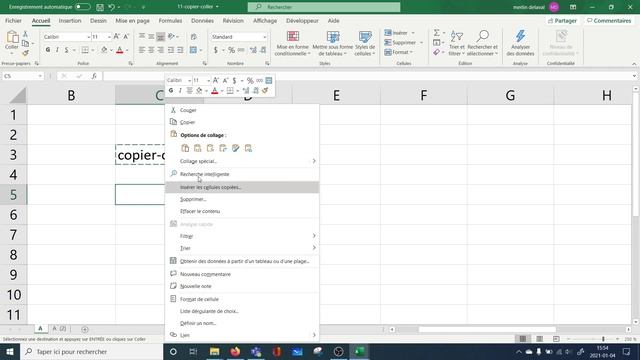
Task: Choose Insérer les cellules copiées
Action: pos(242,187)
